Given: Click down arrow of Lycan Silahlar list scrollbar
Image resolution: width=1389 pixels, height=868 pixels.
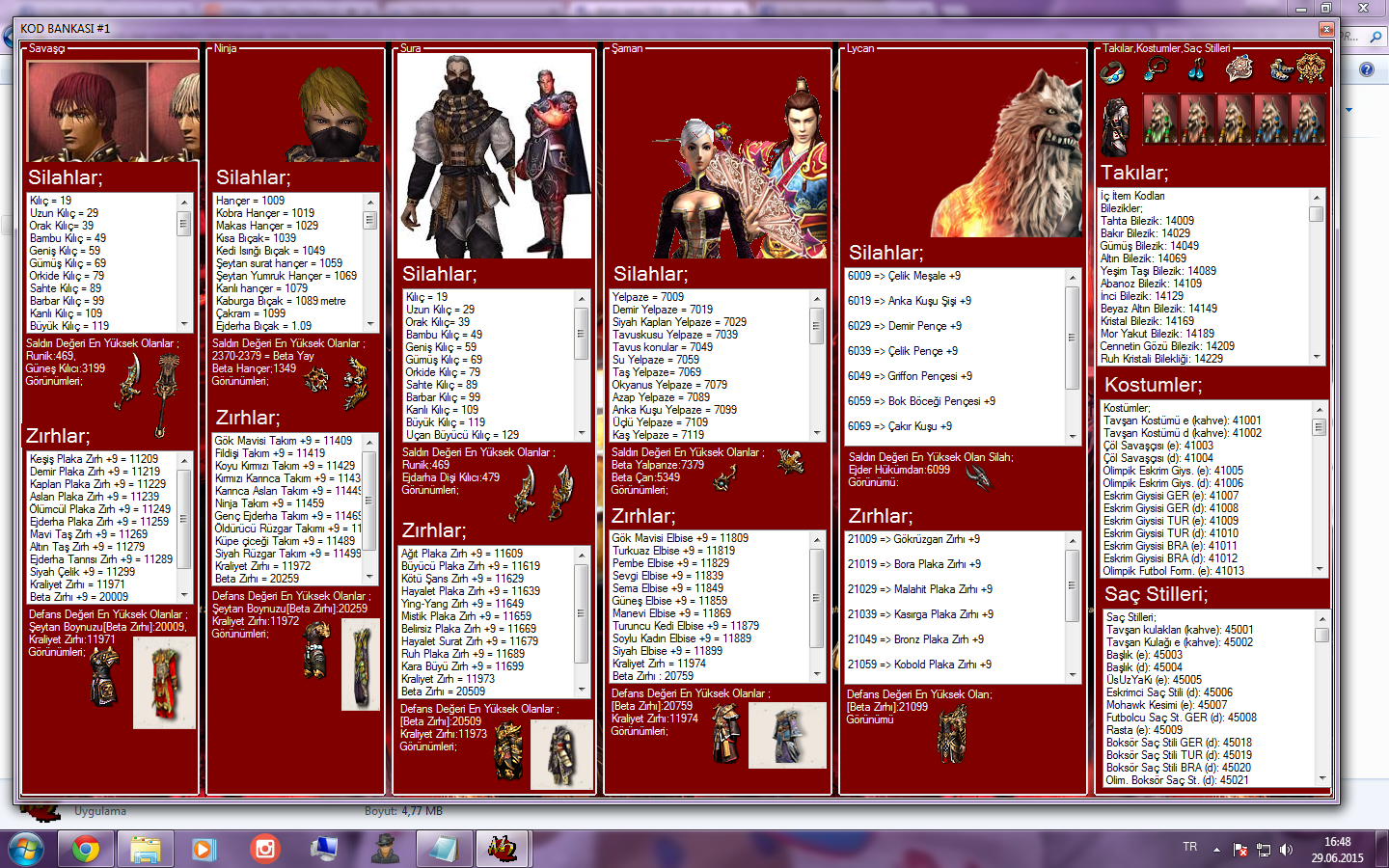Looking at the screenshot, I should pyautogui.click(x=1072, y=436).
